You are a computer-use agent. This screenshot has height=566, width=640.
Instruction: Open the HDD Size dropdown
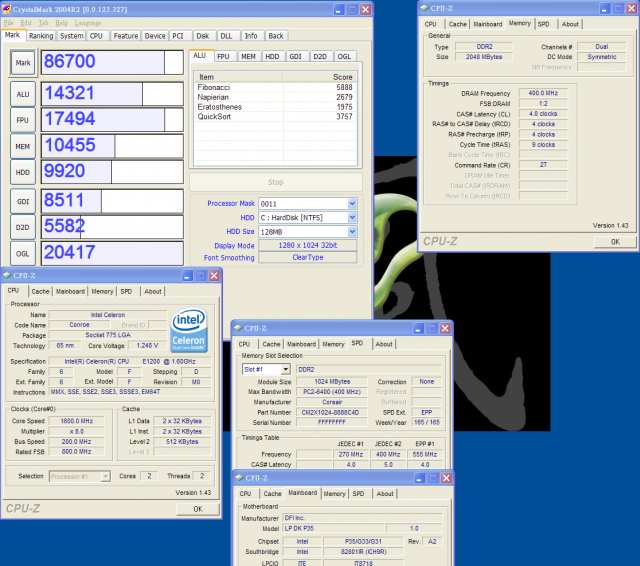pos(352,232)
